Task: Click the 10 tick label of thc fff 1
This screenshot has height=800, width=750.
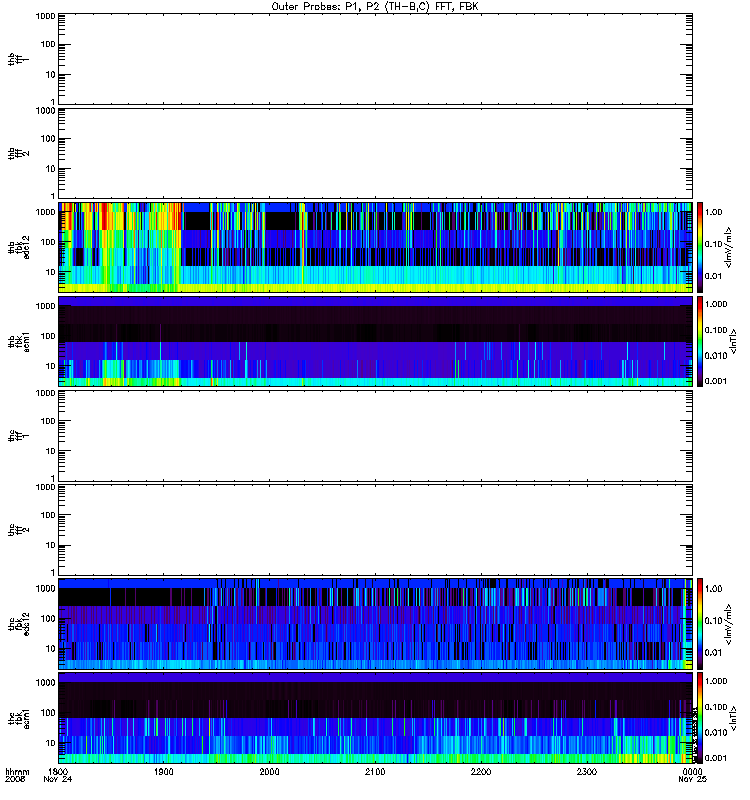Action: pos(51,451)
